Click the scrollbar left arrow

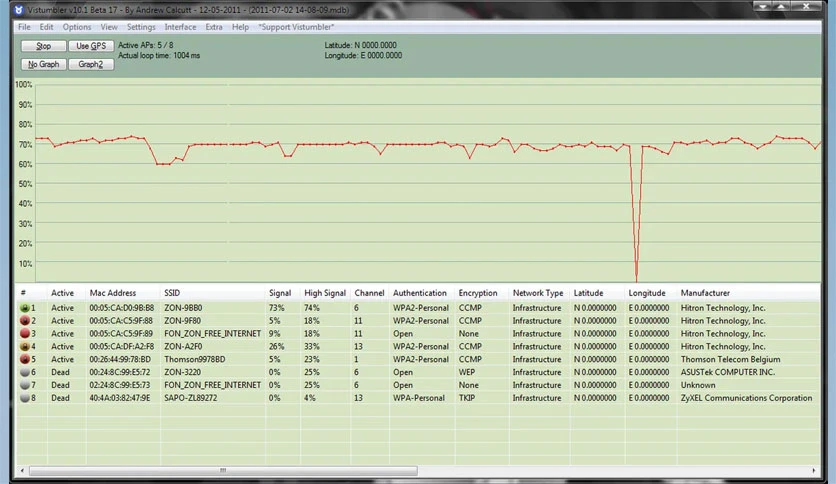click(x=22, y=471)
